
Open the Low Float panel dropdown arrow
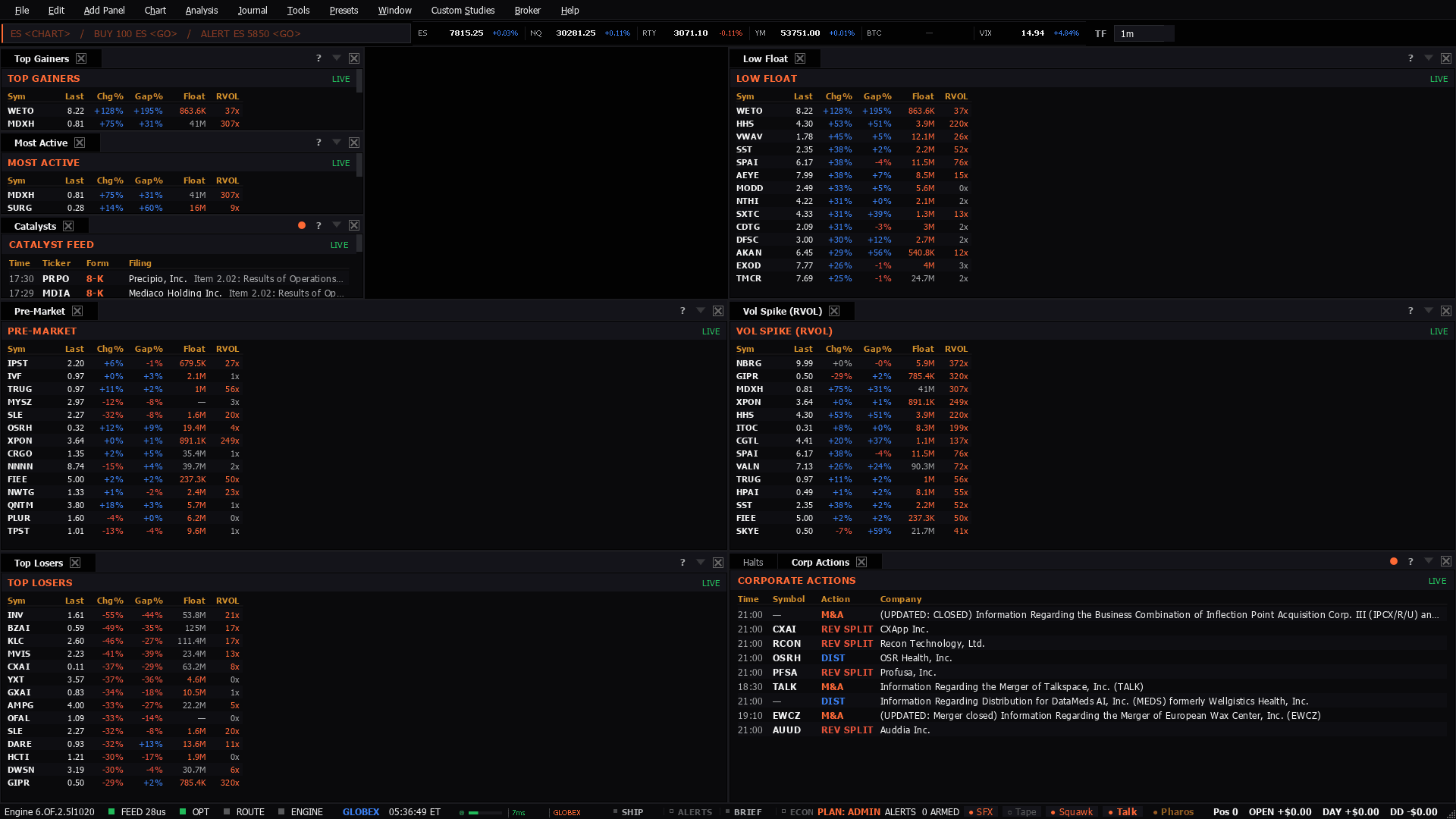click(x=1429, y=58)
